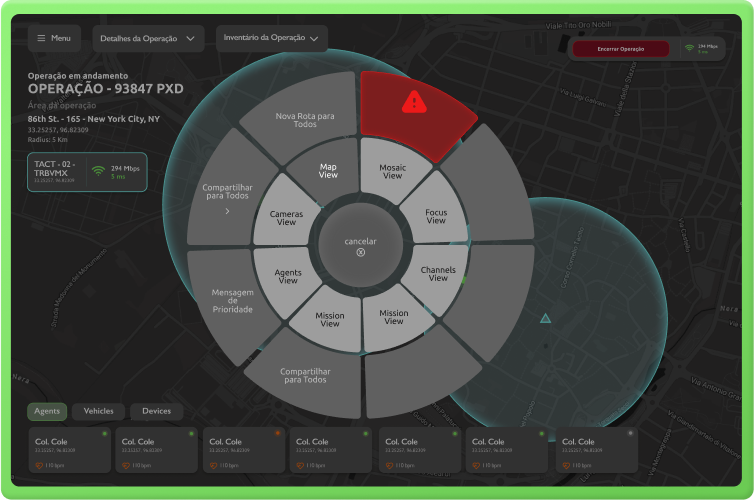Switch to the Vehicles tab
Viewport: 754px width, 500px height.
click(x=98, y=411)
